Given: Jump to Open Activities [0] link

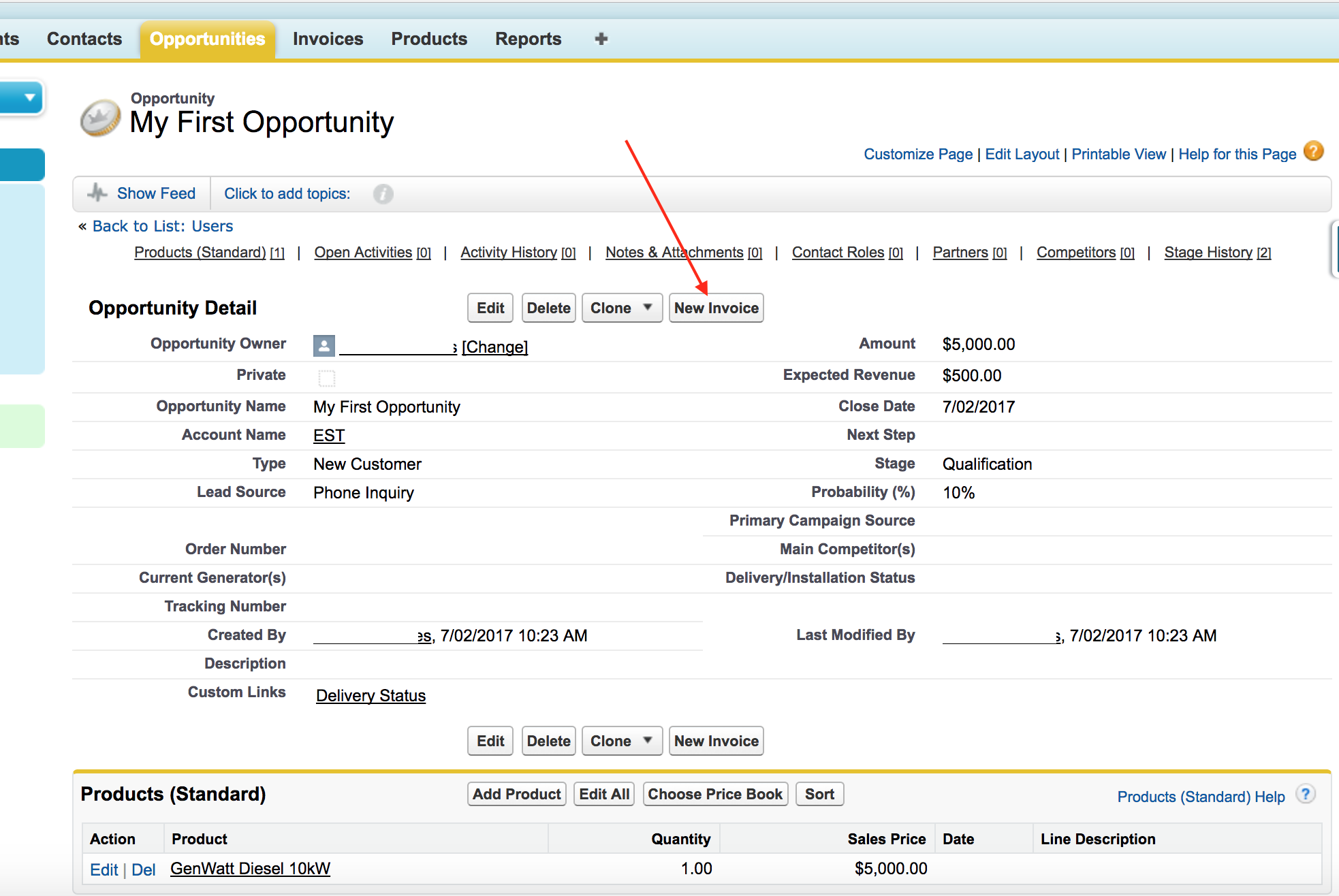Looking at the screenshot, I should point(372,252).
